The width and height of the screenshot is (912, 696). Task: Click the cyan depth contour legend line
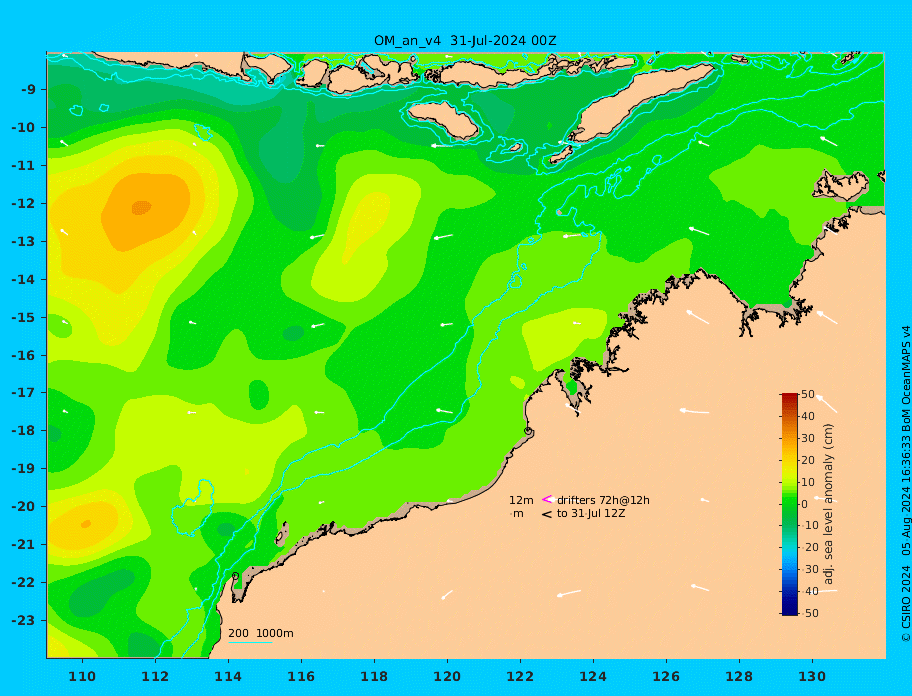click(x=250, y=642)
